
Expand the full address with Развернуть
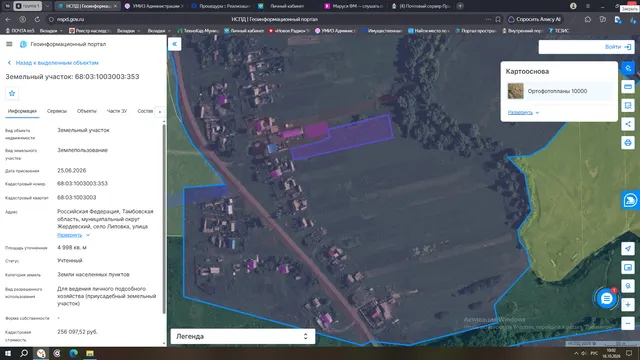(x=73, y=235)
